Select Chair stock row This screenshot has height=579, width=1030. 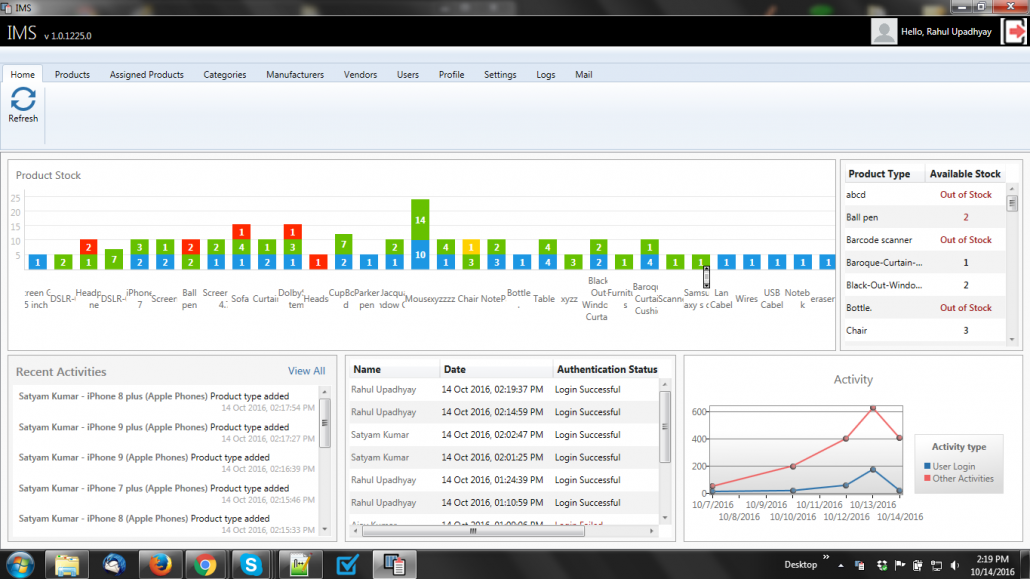click(x=924, y=331)
